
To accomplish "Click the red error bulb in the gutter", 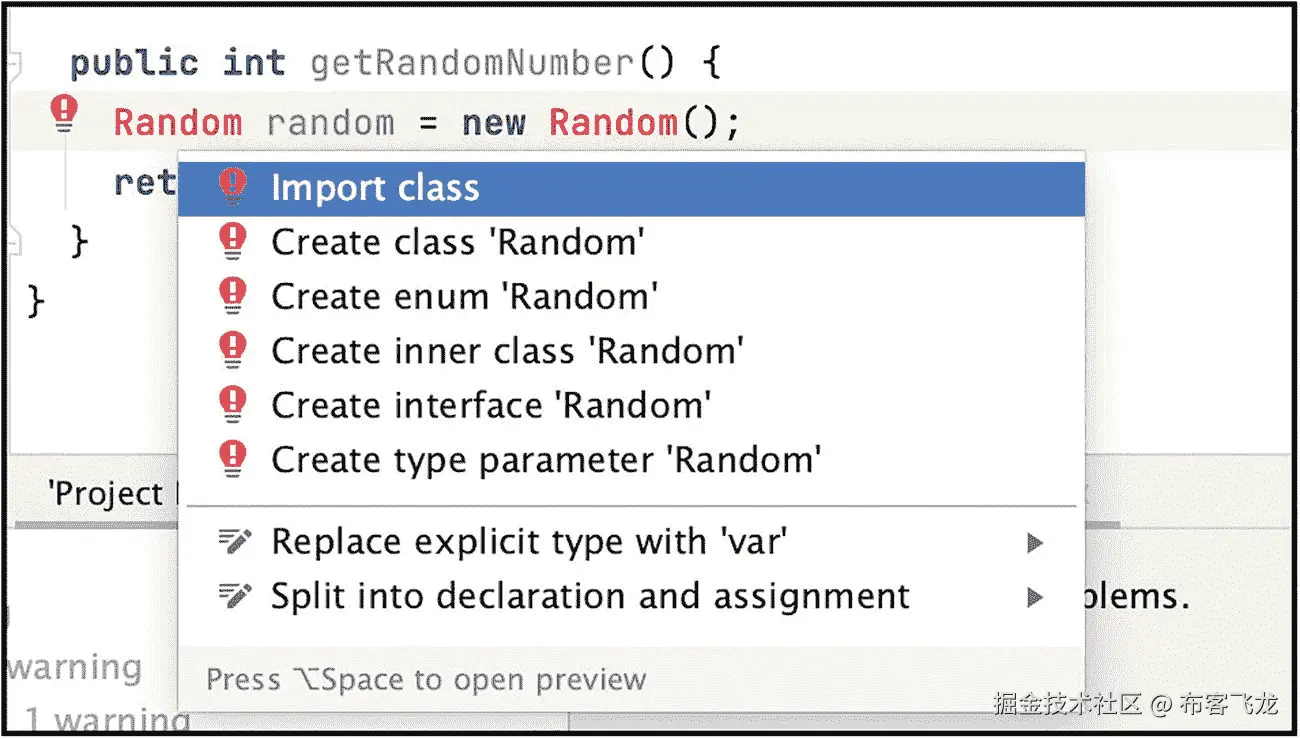I will click(64, 114).
